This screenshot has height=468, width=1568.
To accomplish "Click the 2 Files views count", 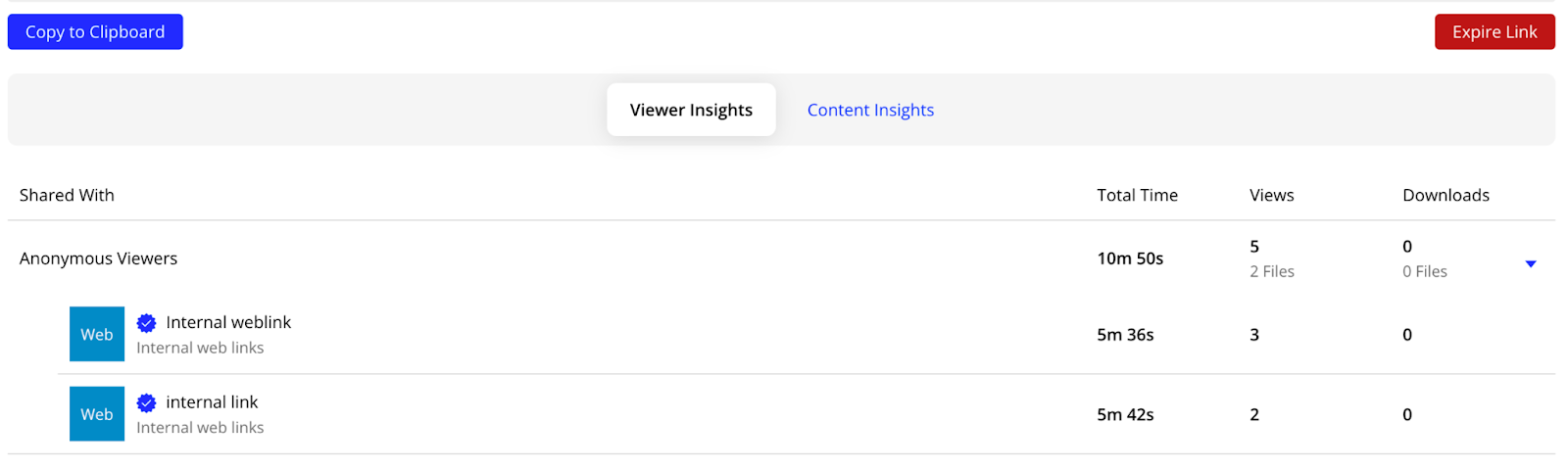I will (x=1271, y=271).
